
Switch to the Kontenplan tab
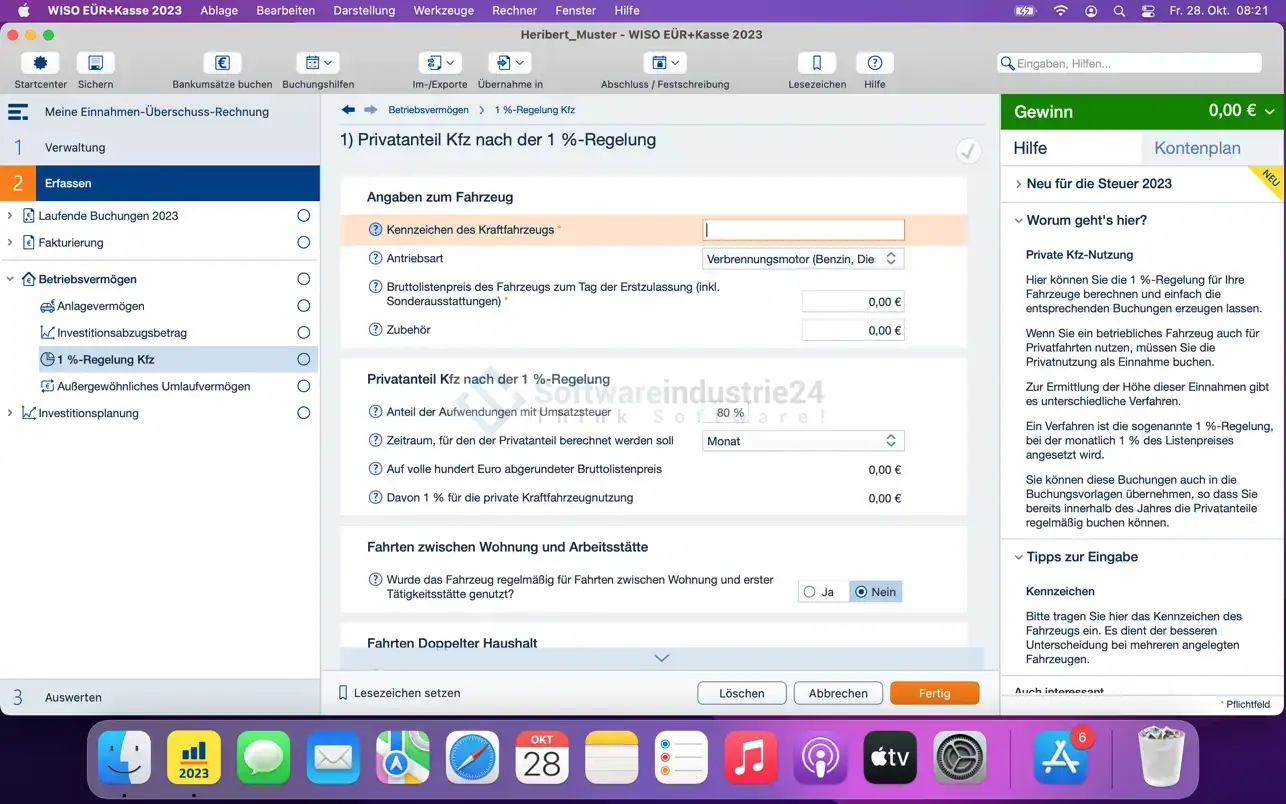point(1197,148)
